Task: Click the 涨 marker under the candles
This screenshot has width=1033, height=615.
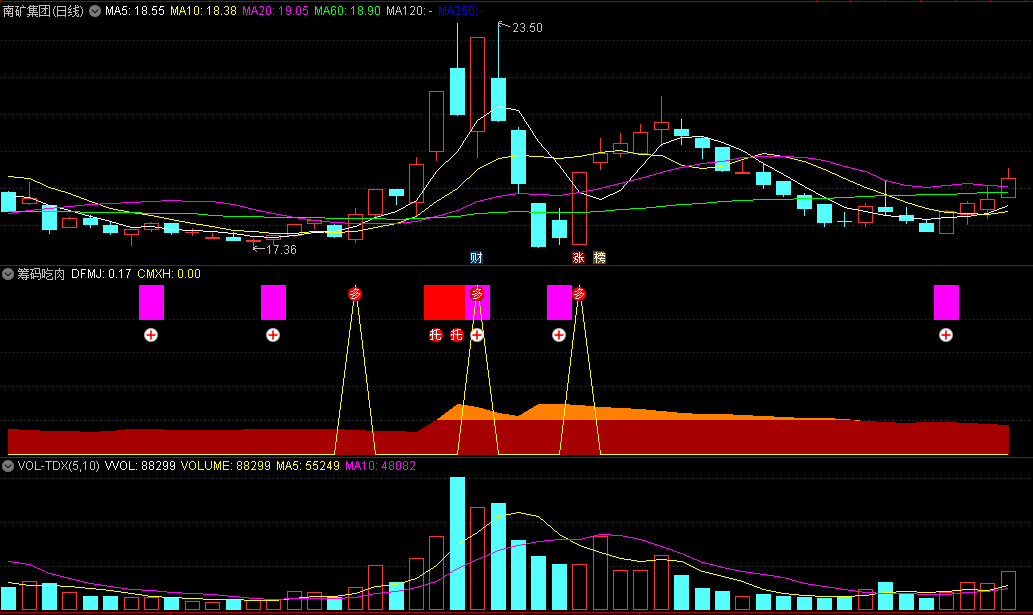Action: pos(578,257)
